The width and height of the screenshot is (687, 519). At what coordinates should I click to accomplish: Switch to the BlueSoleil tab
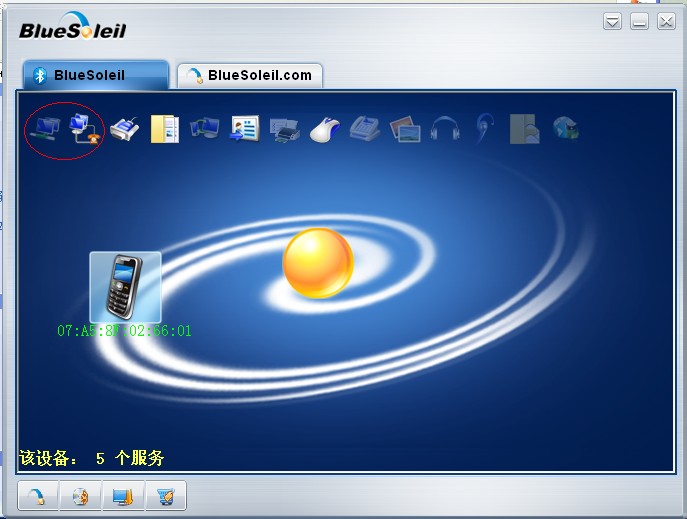tap(96, 75)
